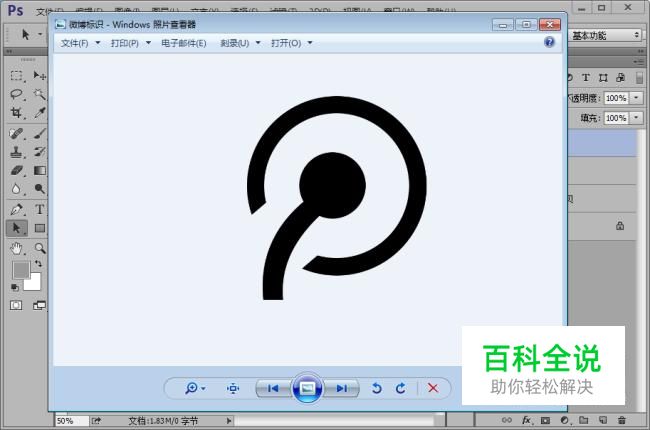Click the fill 100% input field

coord(616,118)
